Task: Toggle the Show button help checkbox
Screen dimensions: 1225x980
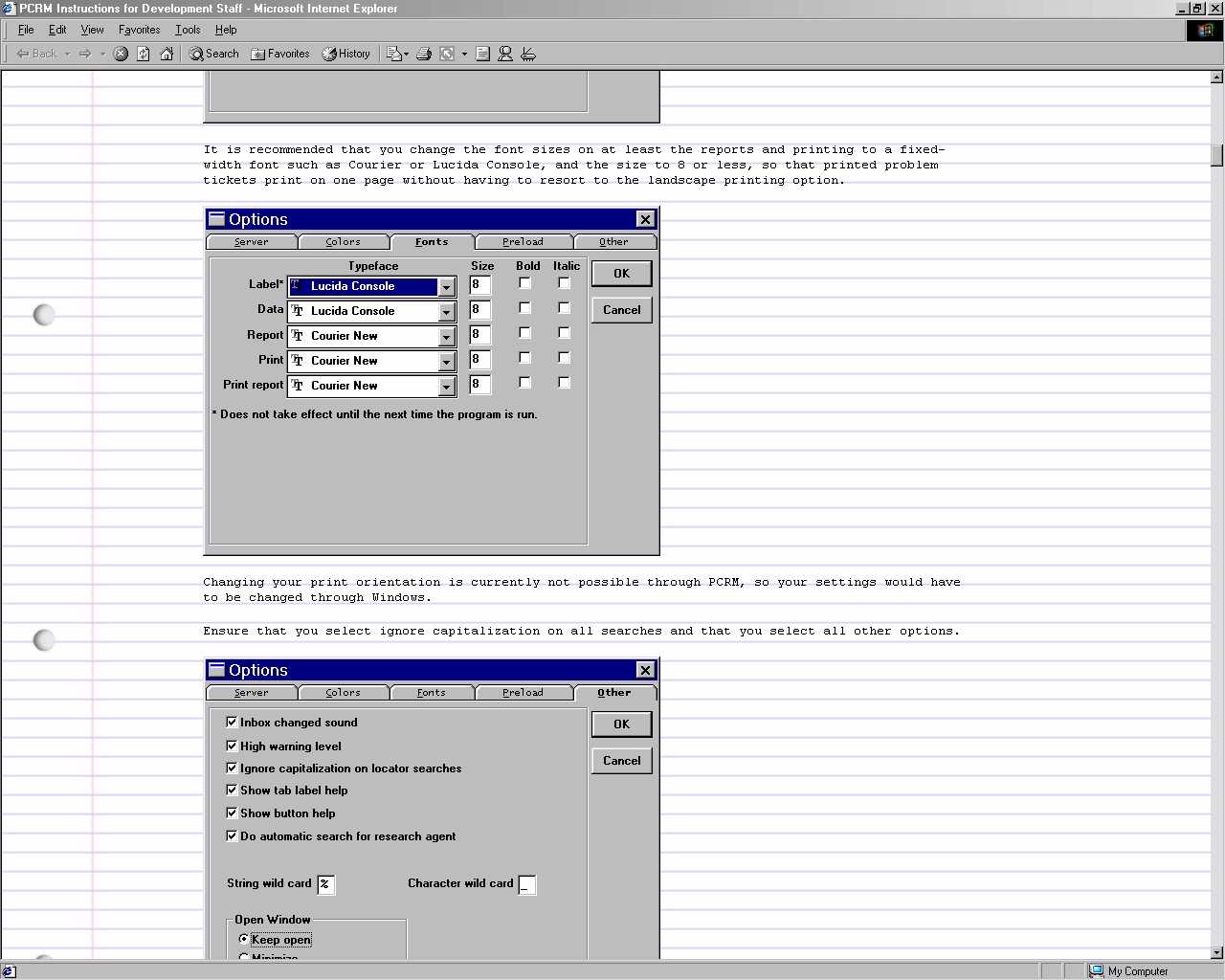Action: pos(232,813)
